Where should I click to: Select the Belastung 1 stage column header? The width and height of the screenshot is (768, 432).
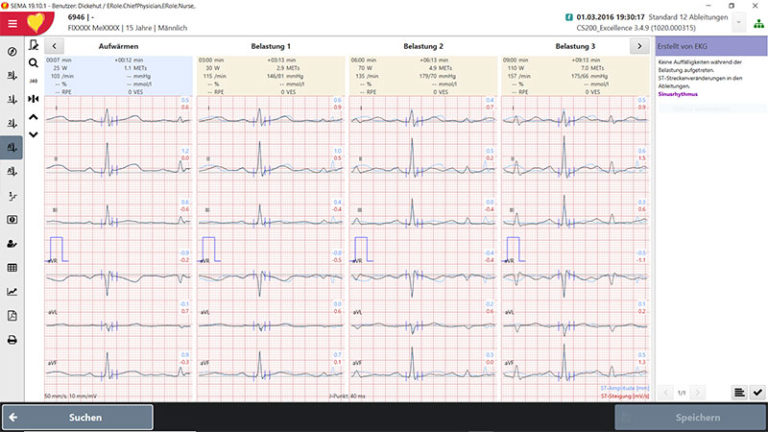pyautogui.click(x=270, y=46)
